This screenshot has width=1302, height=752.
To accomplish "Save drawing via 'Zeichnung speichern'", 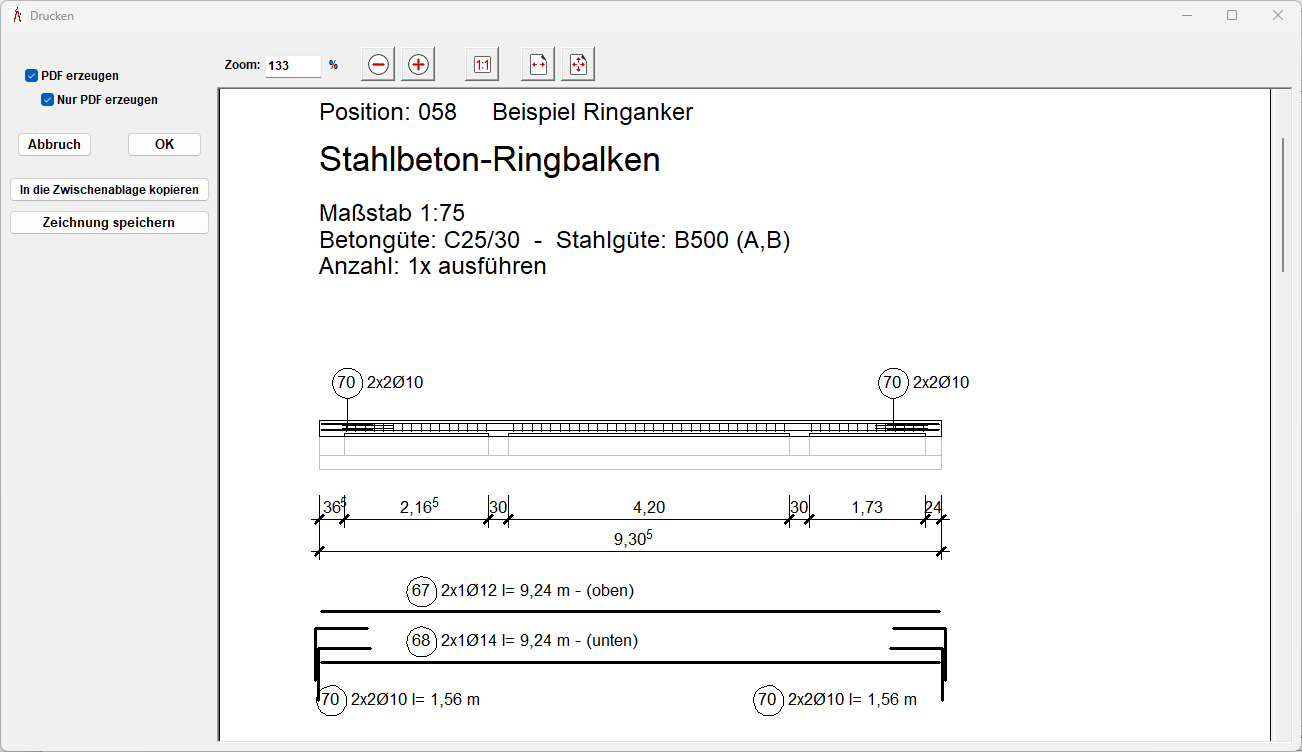I will coord(109,223).
